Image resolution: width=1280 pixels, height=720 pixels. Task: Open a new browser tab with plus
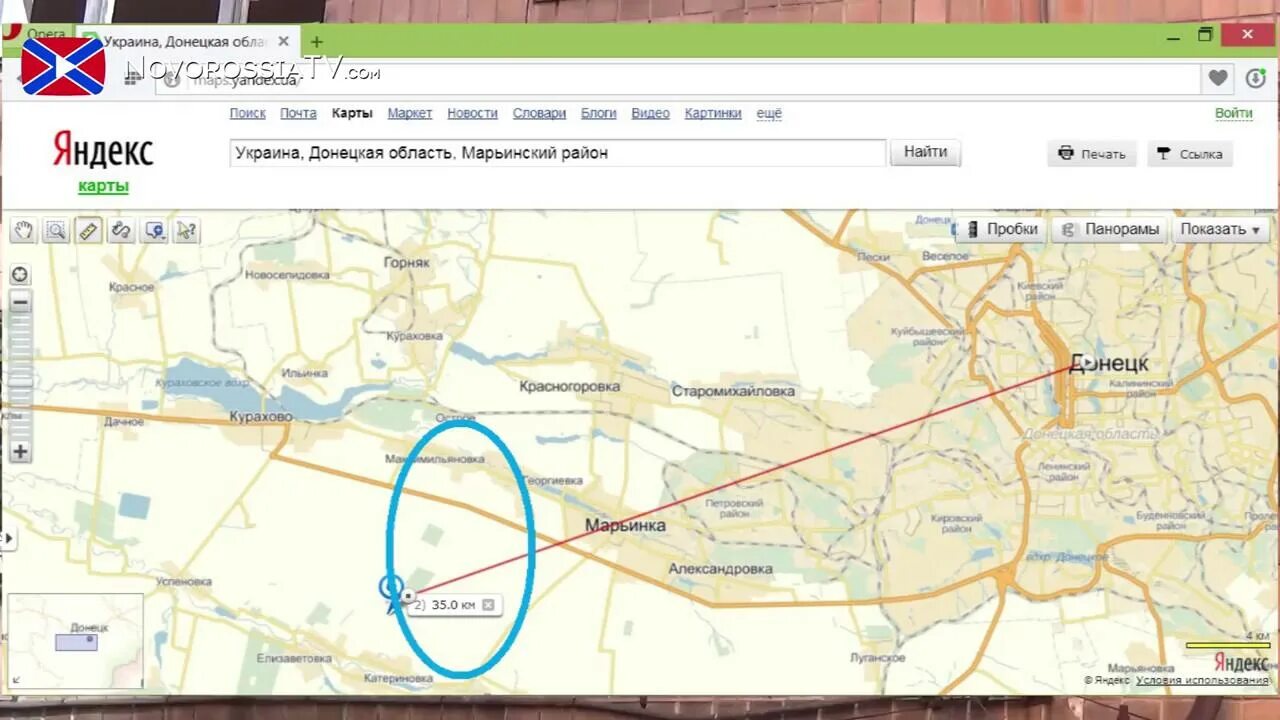[316, 42]
